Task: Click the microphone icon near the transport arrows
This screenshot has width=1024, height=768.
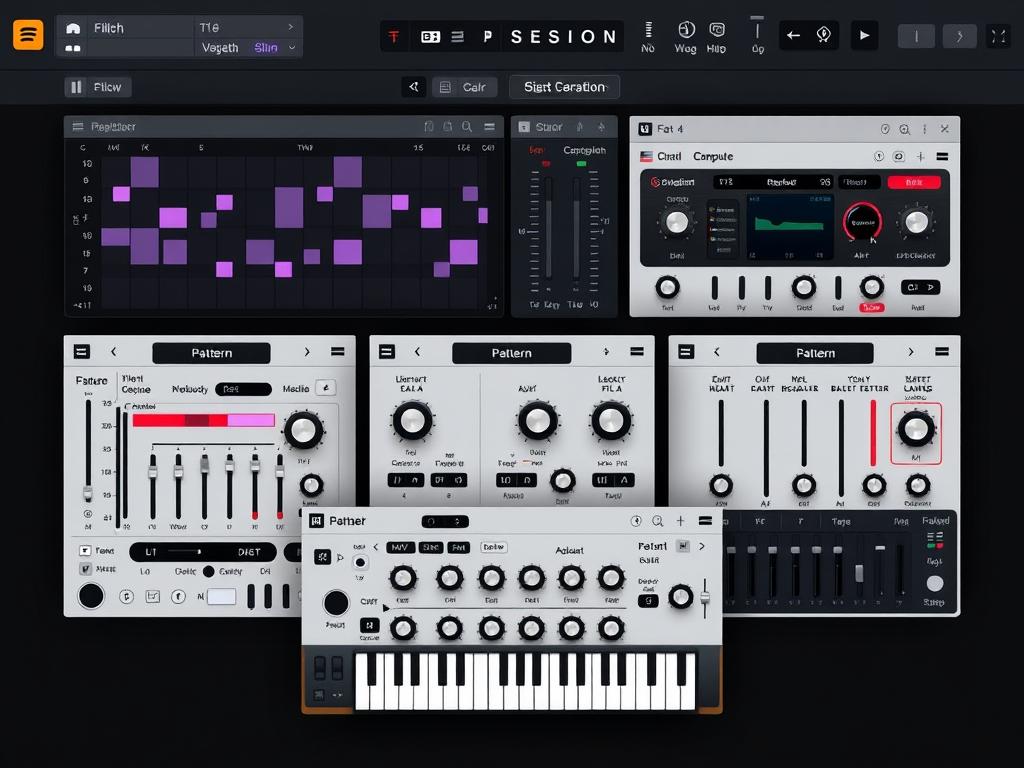Action: tap(822, 35)
